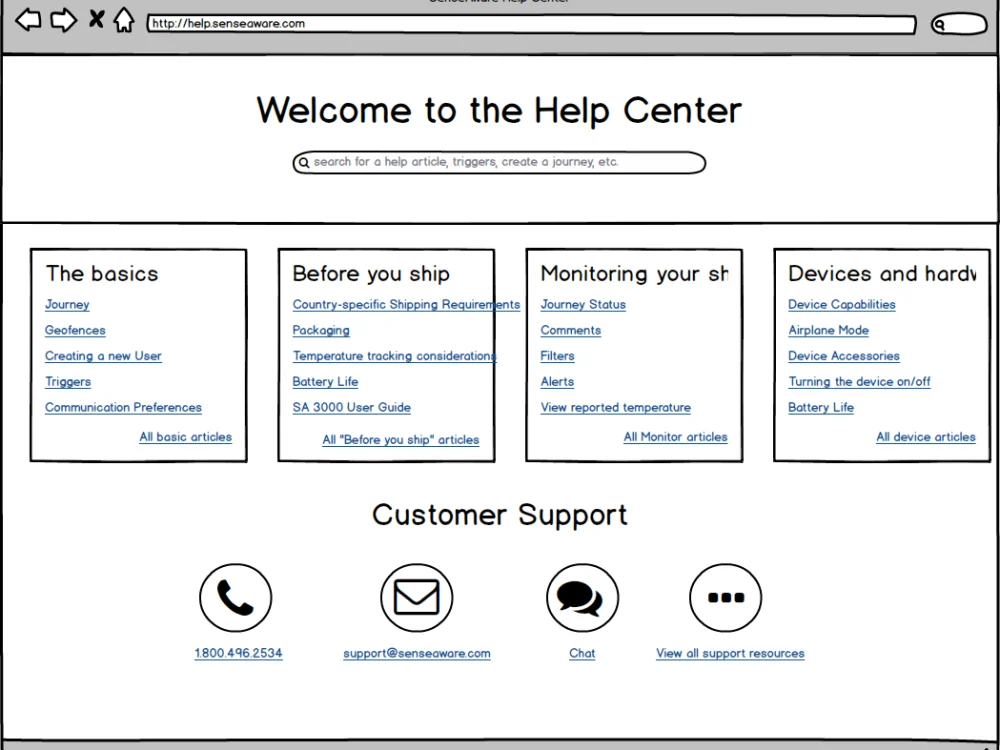
Task: Open SA 3000 User Guide link
Action: pos(351,408)
